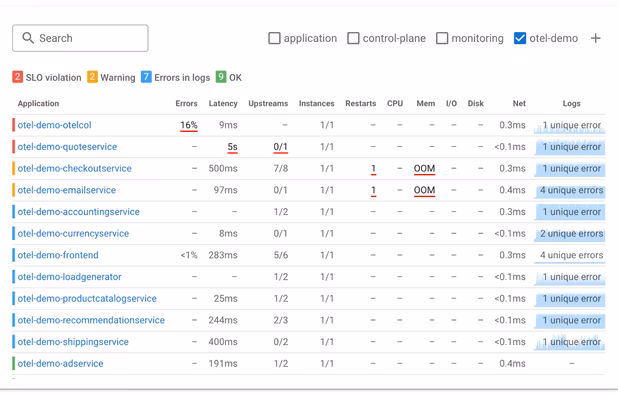Open otel-demo-checkoutservice application link
This screenshot has height=394, width=618.
(x=74, y=169)
